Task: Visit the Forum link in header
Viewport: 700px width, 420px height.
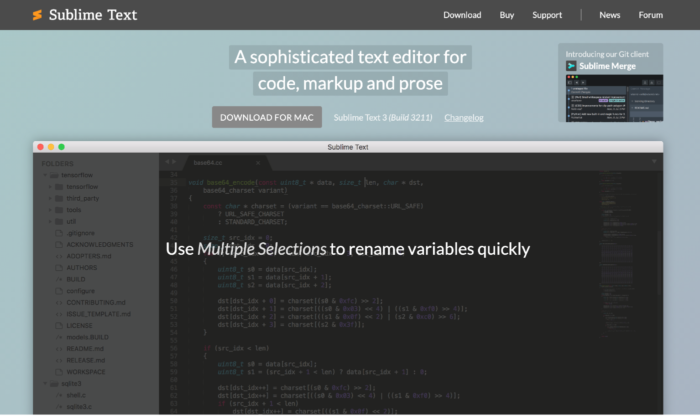Action: (x=650, y=15)
